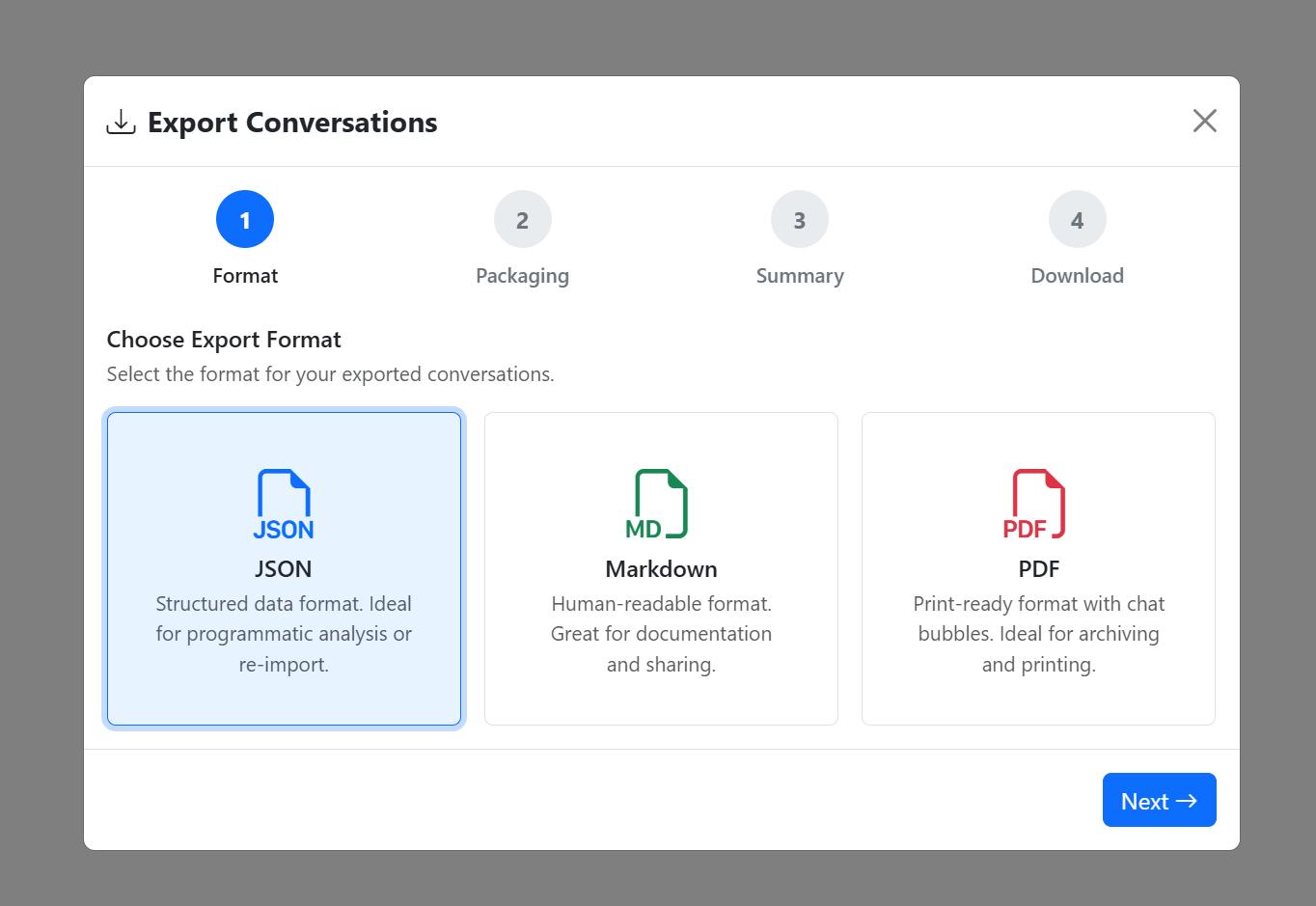Click the Next button
1316x906 pixels.
point(1159,800)
